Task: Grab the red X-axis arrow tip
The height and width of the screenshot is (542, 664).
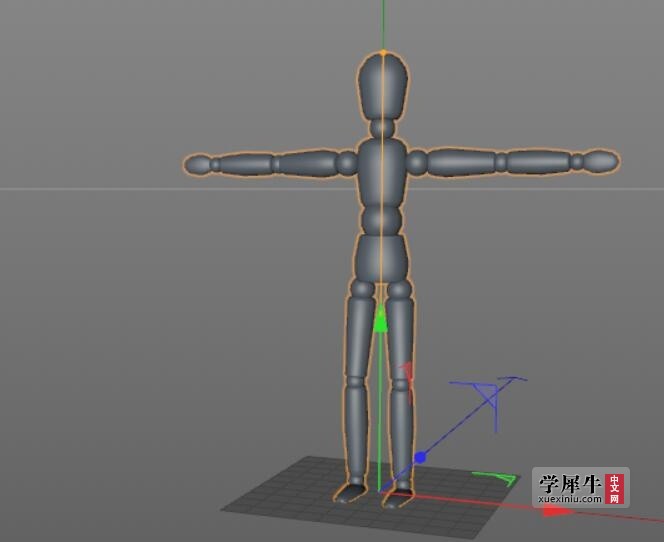Action: click(x=558, y=511)
